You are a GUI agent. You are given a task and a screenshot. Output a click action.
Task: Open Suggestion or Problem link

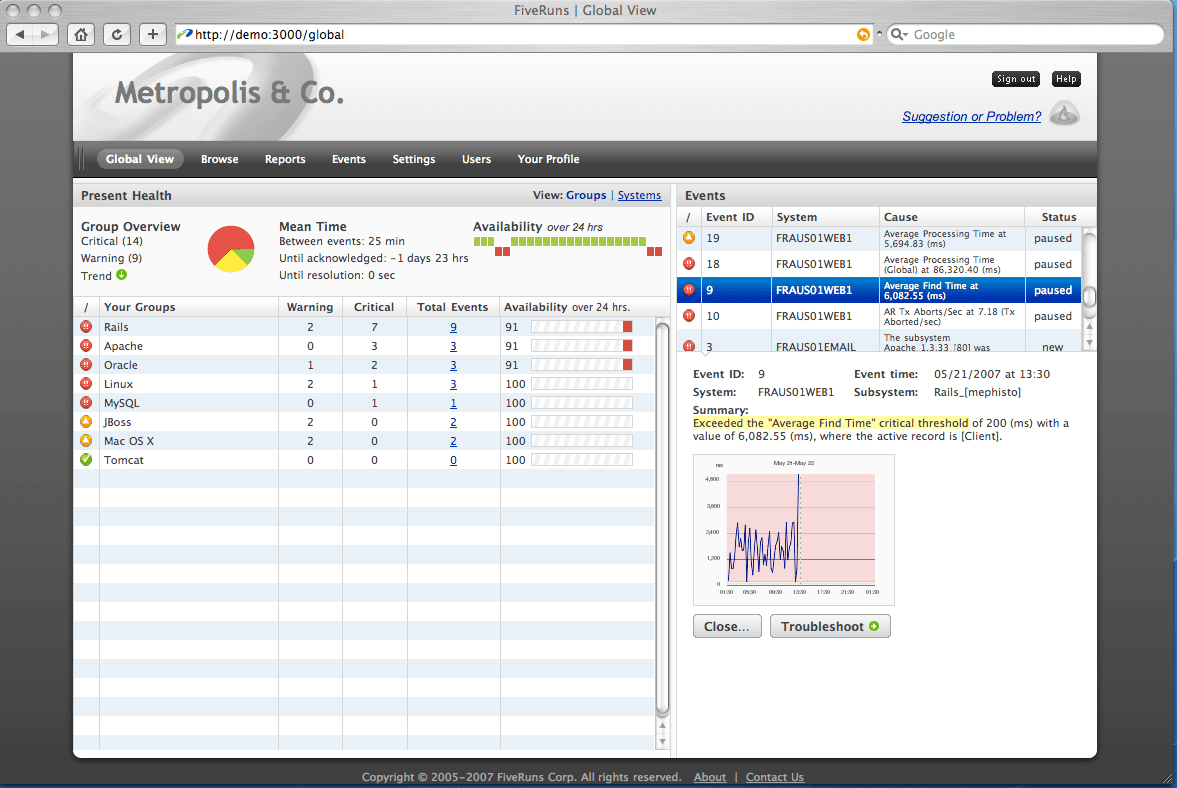coord(971,116)
